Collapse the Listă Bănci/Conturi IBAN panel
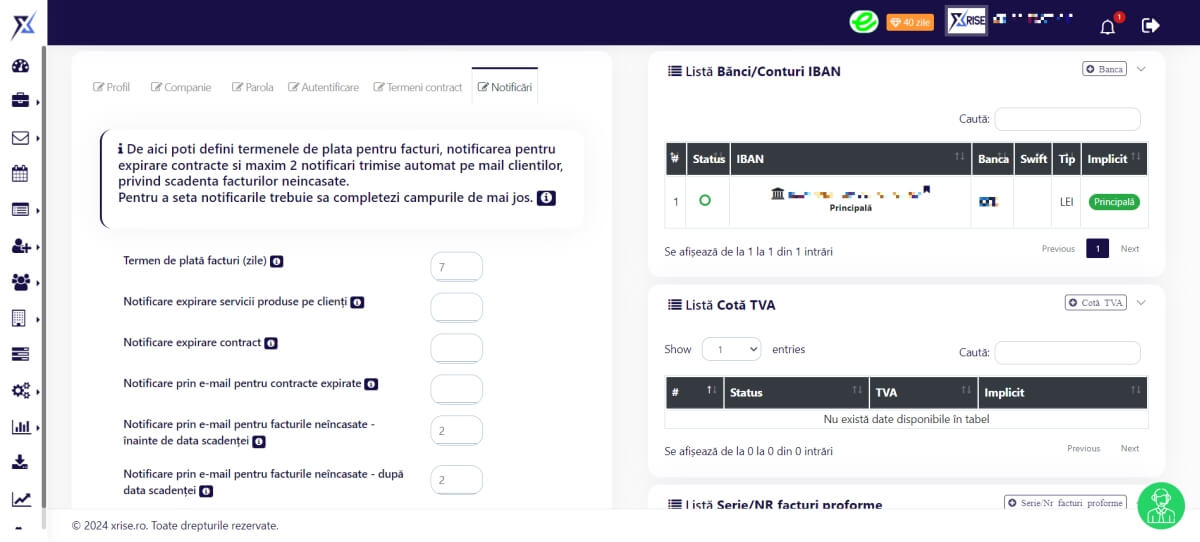The height and width of the screenshot is (542, 1200). pyautogui.click(x=1141, y=69)
